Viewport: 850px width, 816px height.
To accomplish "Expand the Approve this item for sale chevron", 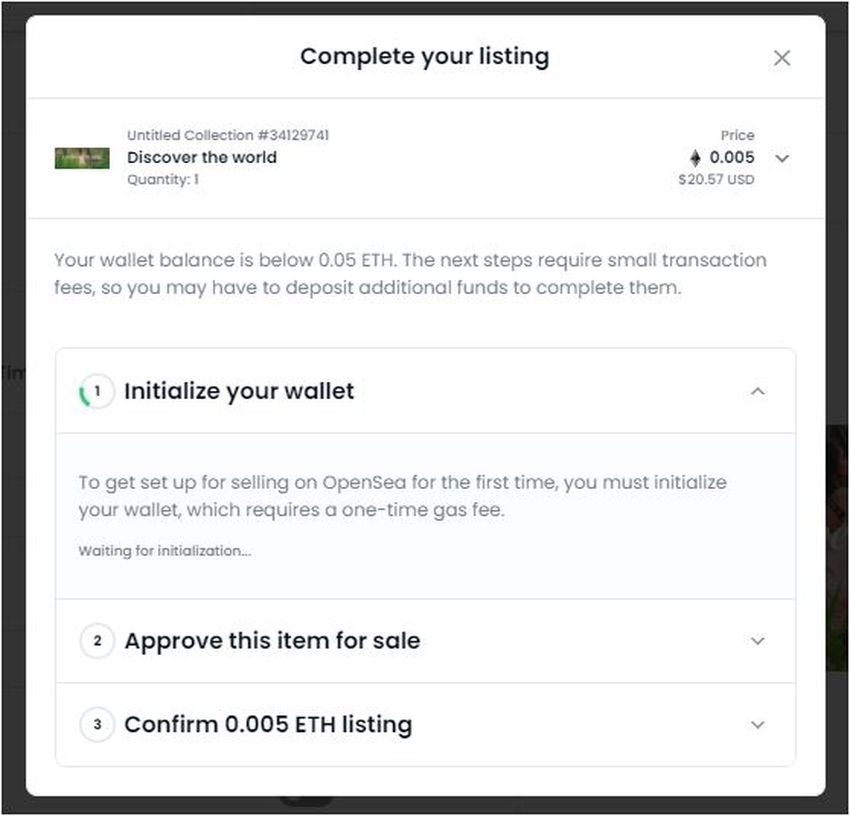I will (757, 641).
